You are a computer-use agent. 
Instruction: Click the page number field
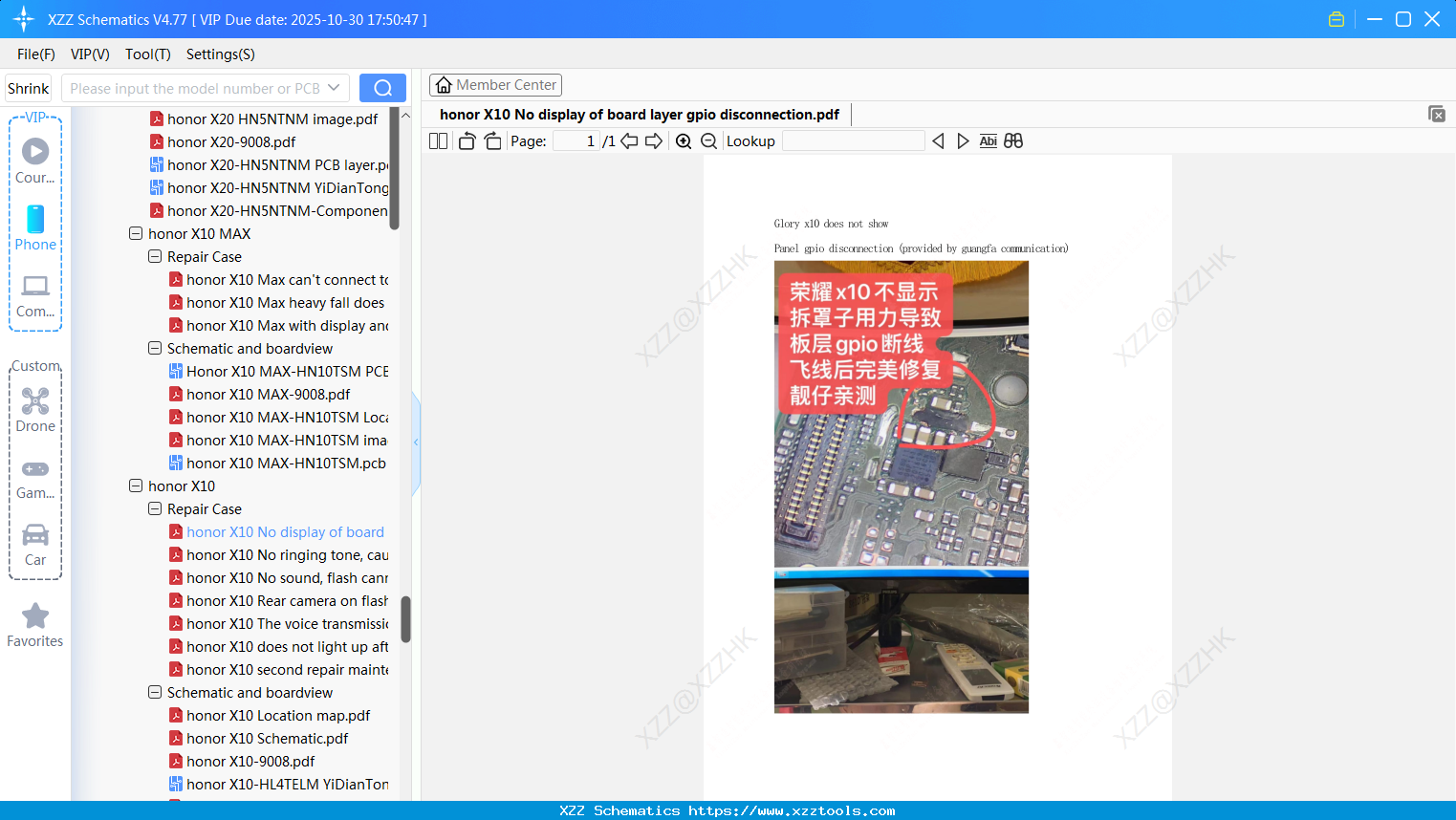tap(576, 141)
